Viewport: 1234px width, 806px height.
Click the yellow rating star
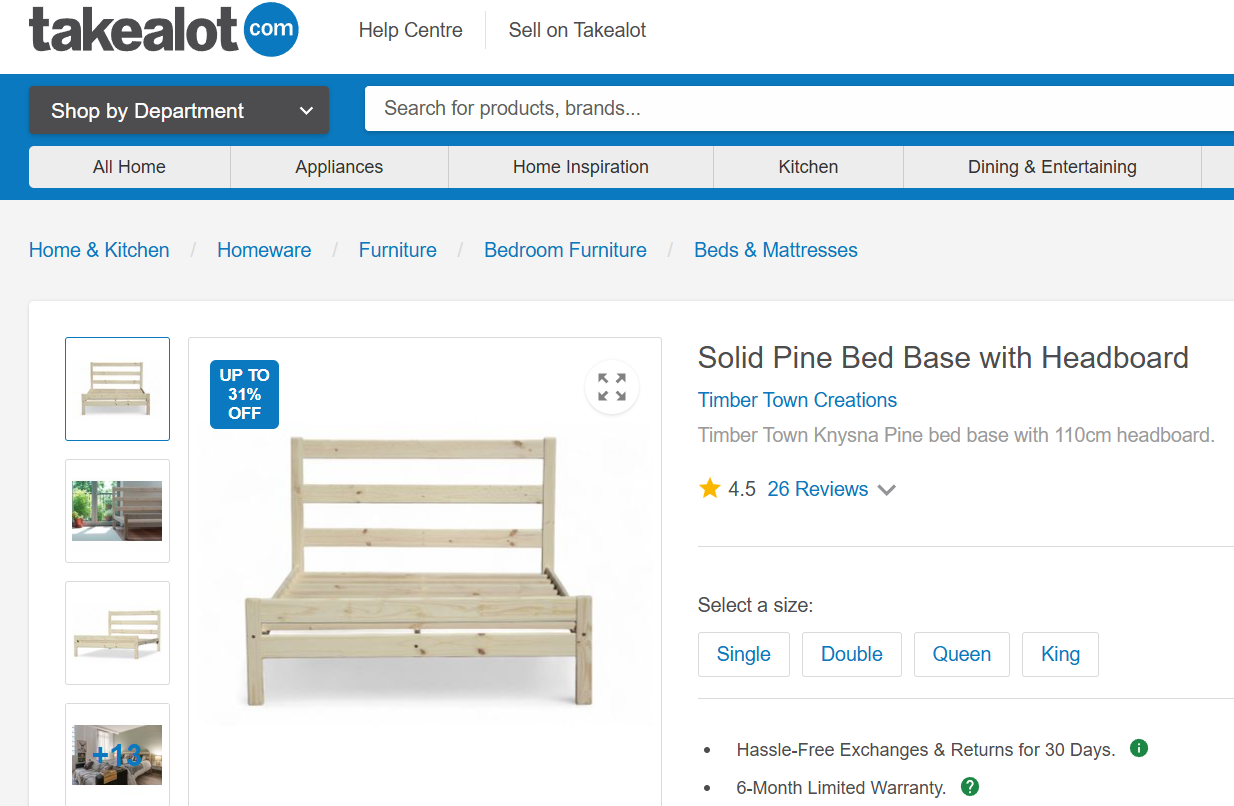point(710,489)
